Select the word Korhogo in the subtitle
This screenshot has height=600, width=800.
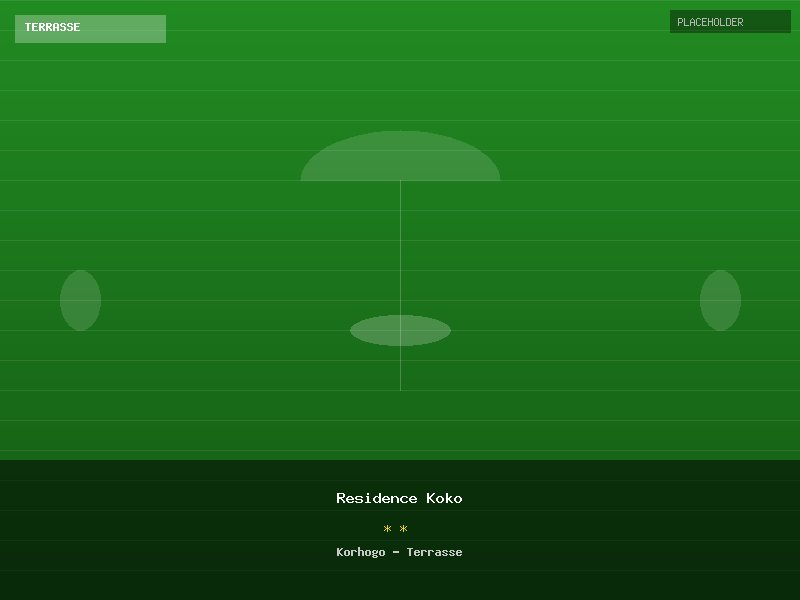pyautogui.click(x=360, y=552)
